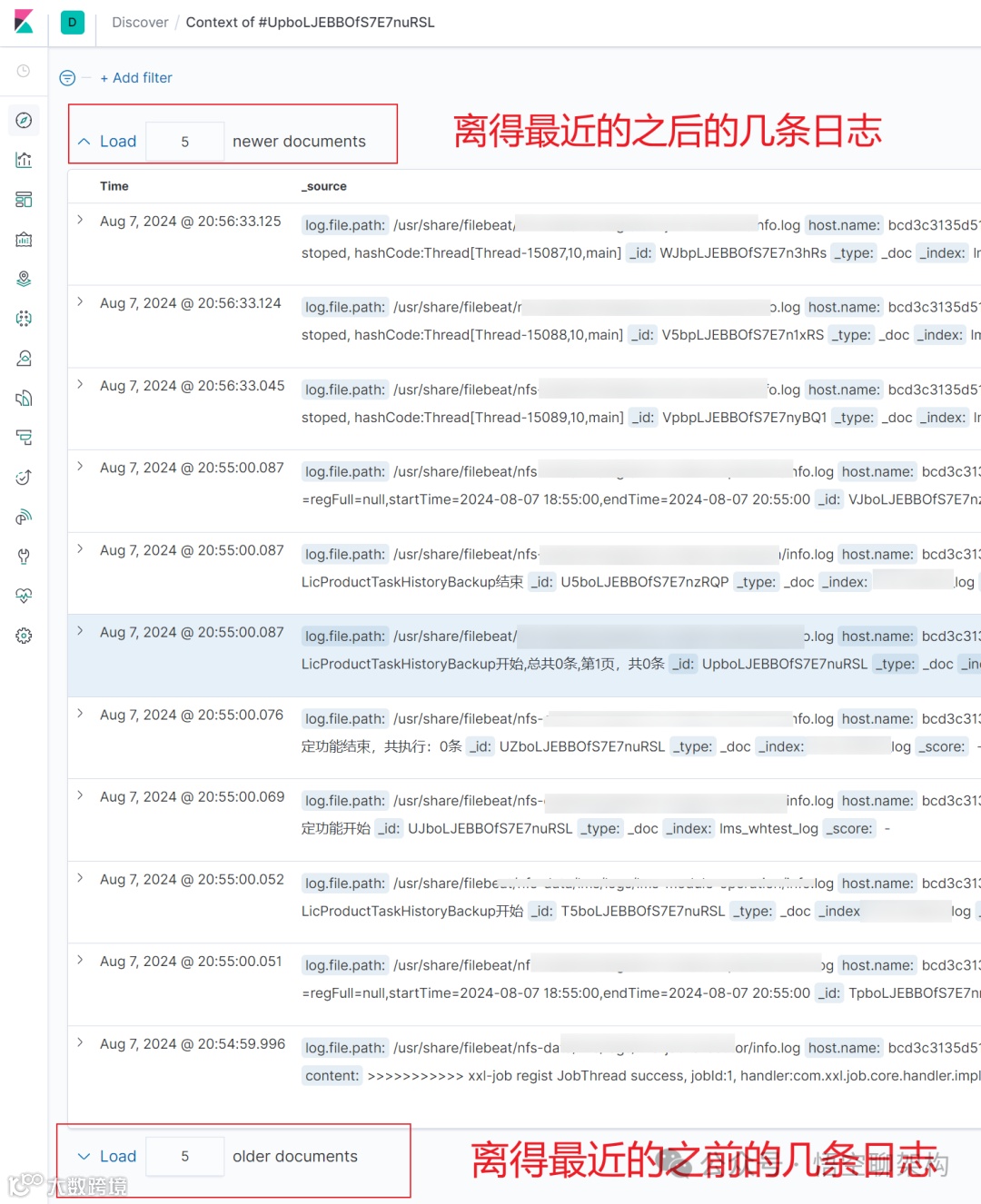The image size is (981, 1204).
Task: Click log.file.path label in 20:56:33.124 row
Action: pos(345,308)
